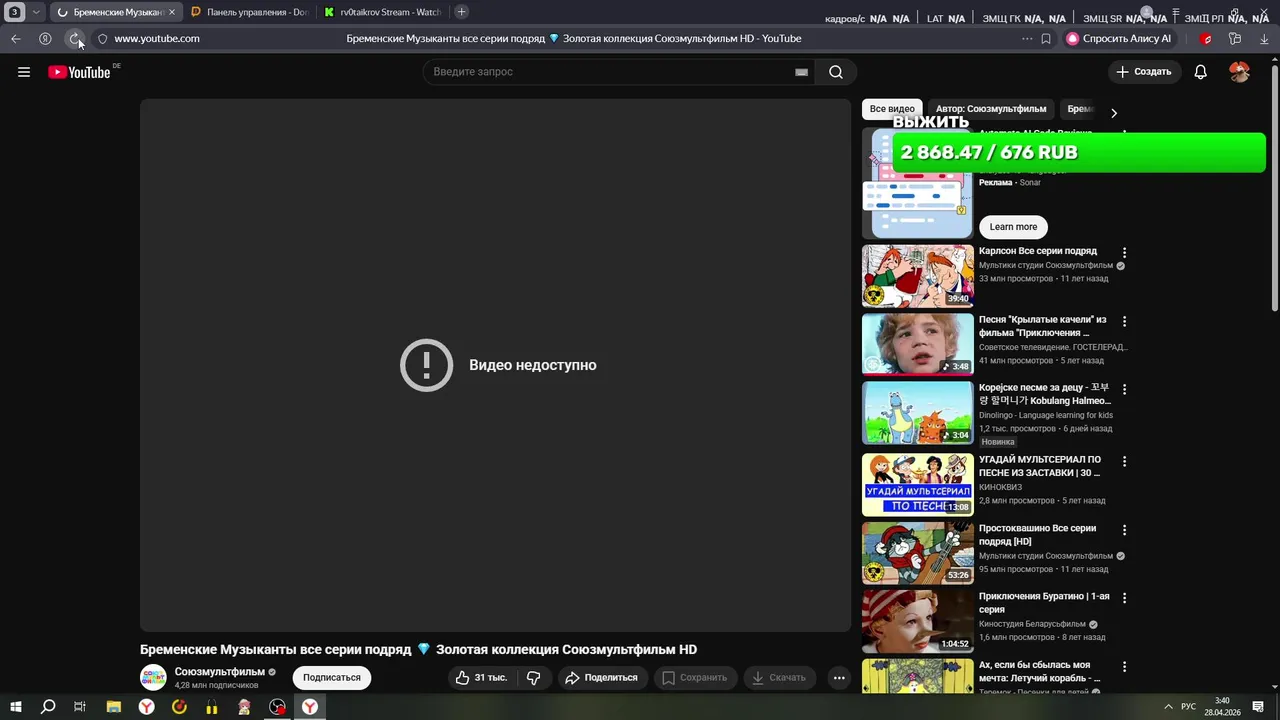Open File Explorer from the taskbar
Screen dimensions: 1280x720
114,707
